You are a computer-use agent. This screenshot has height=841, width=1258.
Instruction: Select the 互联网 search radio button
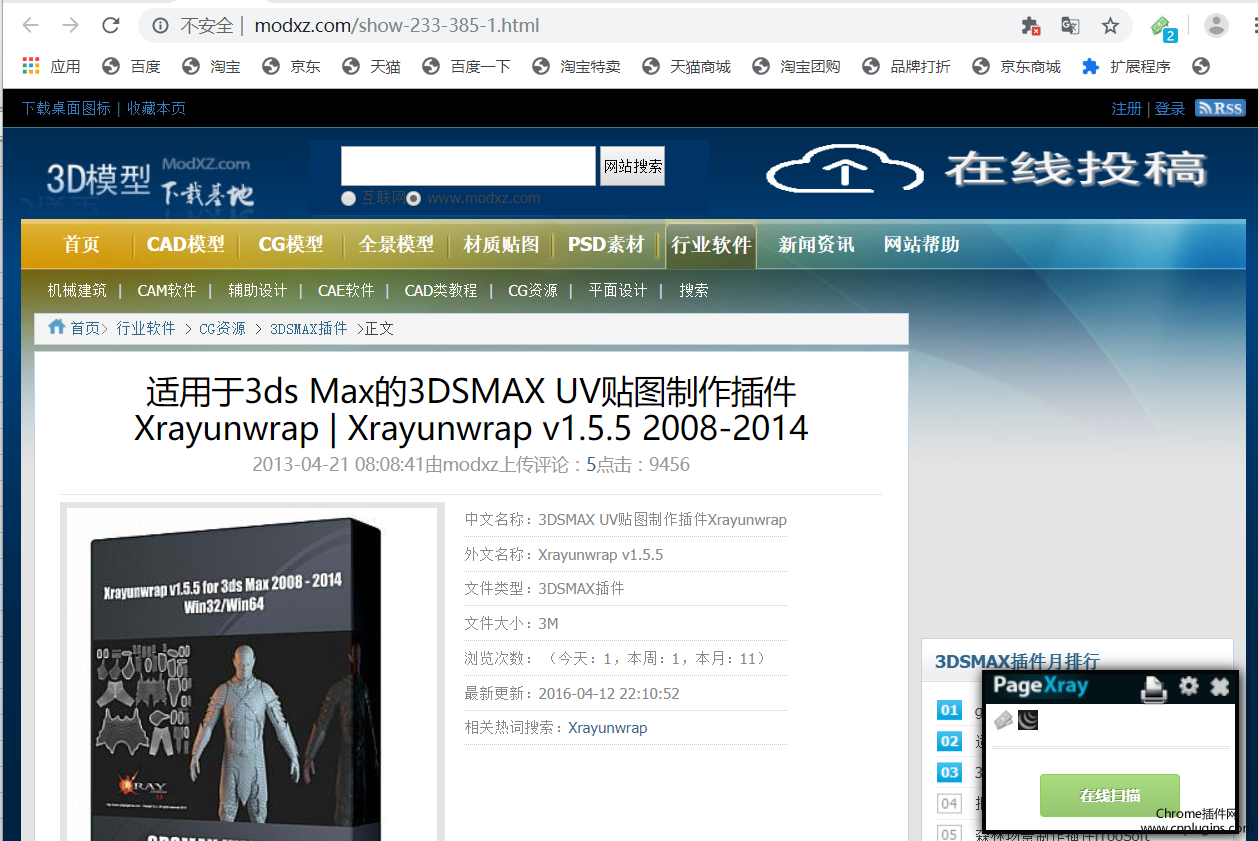[x=349, y=198]
